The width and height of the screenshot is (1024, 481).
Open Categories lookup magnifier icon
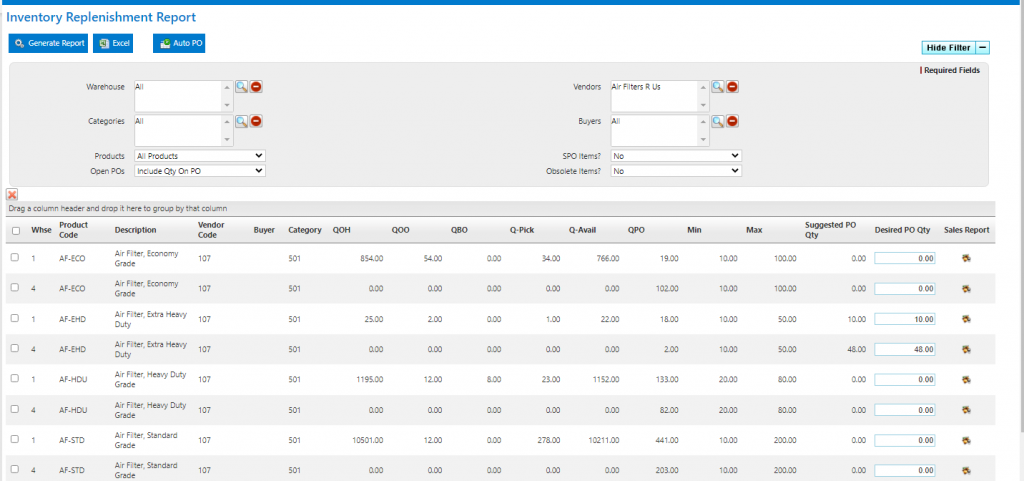pyautogui.click(x=242, y=121)
